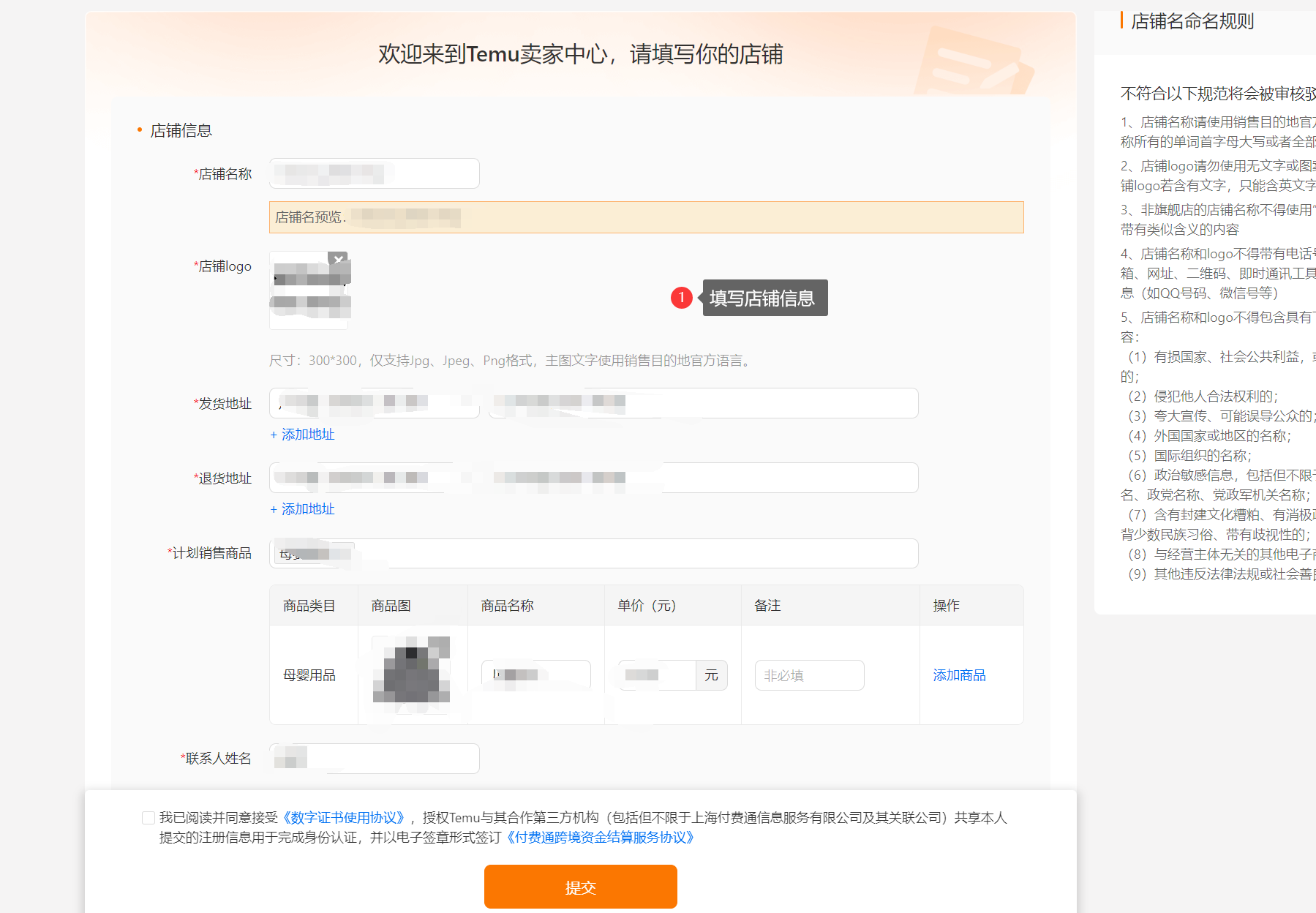Open the 计划销售商品 category selector
Image resolution: width=1316 pixels, height=913 pixels.
click(594, 553)
